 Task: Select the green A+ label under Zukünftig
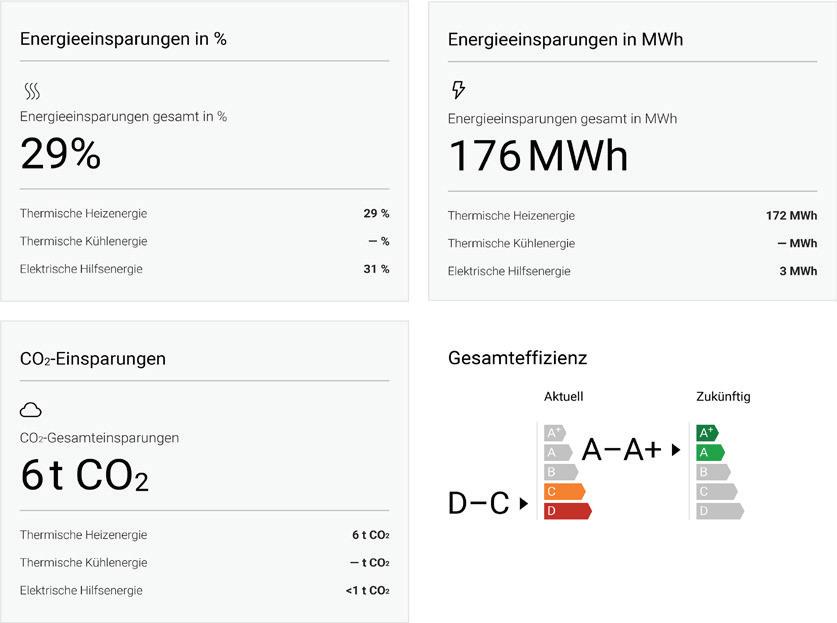(707, 433)
